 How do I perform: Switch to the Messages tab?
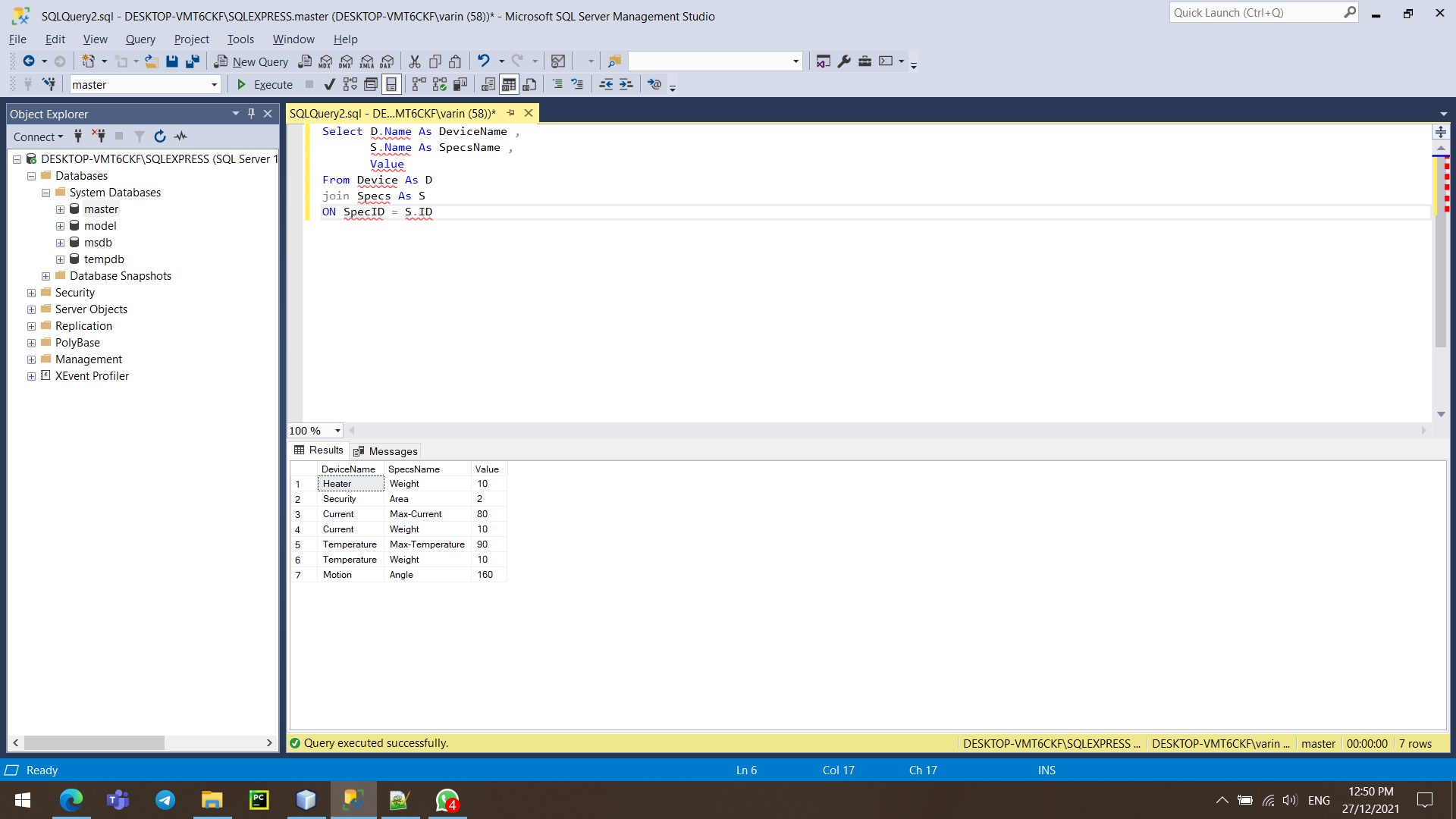click(x=385, y=451)
